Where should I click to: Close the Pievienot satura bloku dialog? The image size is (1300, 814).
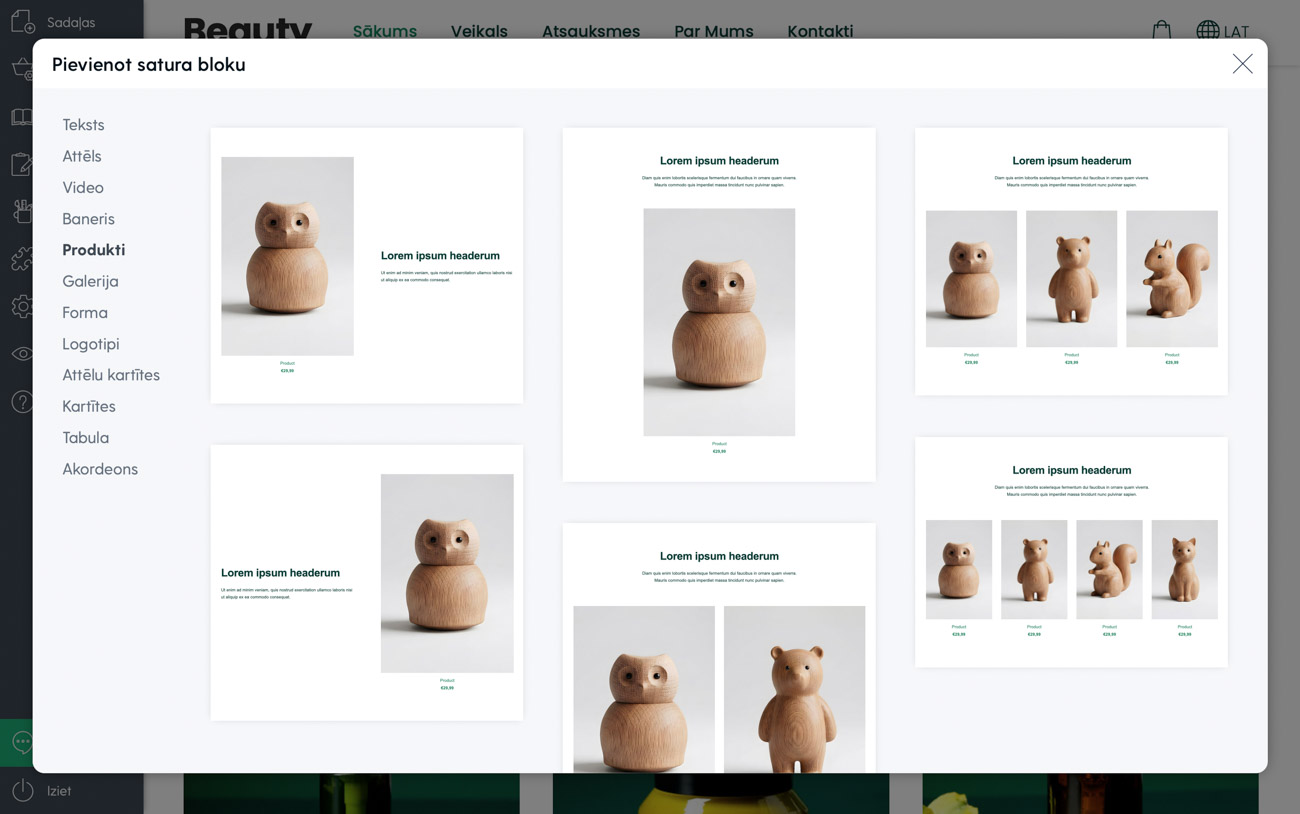[1242, 64]
